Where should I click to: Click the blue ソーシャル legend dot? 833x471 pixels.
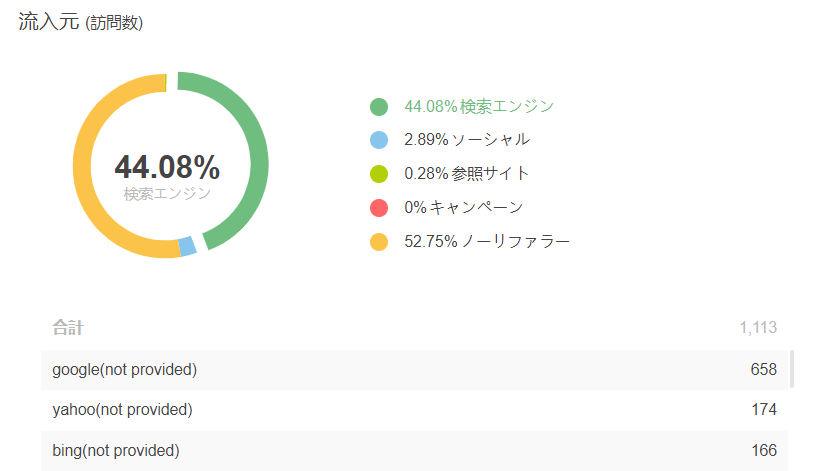[379, 140]
